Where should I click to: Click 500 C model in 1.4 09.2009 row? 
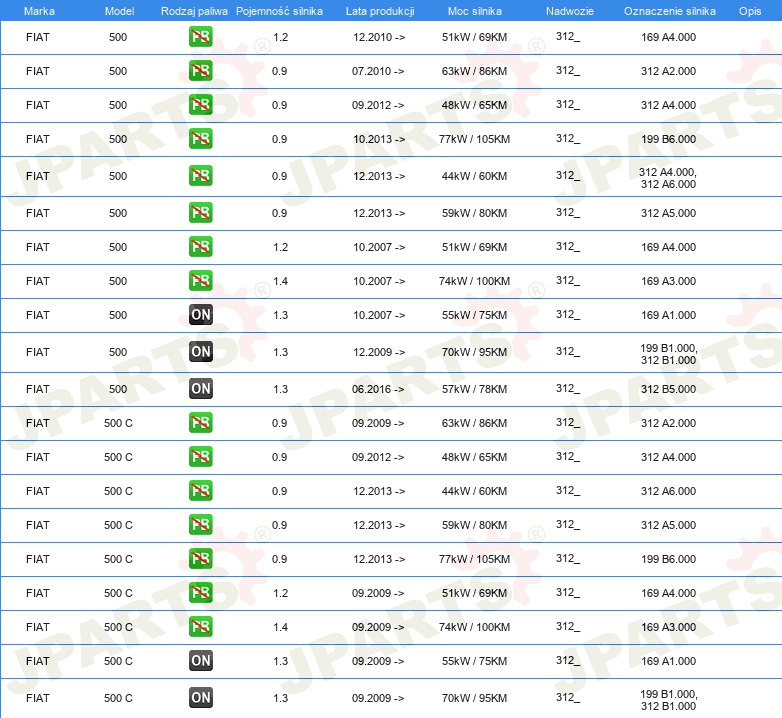(118, 627)
